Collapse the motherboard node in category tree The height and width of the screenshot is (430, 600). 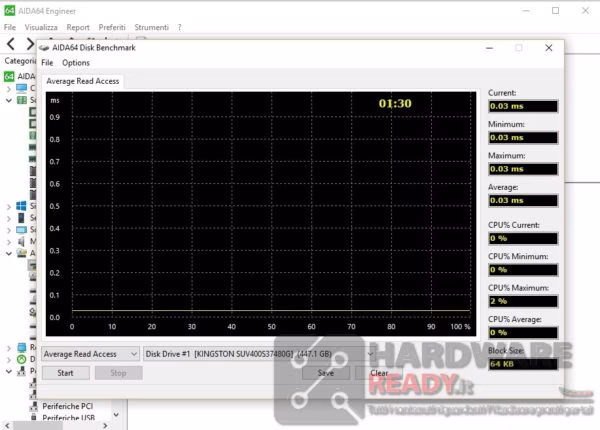coord(8,100)
